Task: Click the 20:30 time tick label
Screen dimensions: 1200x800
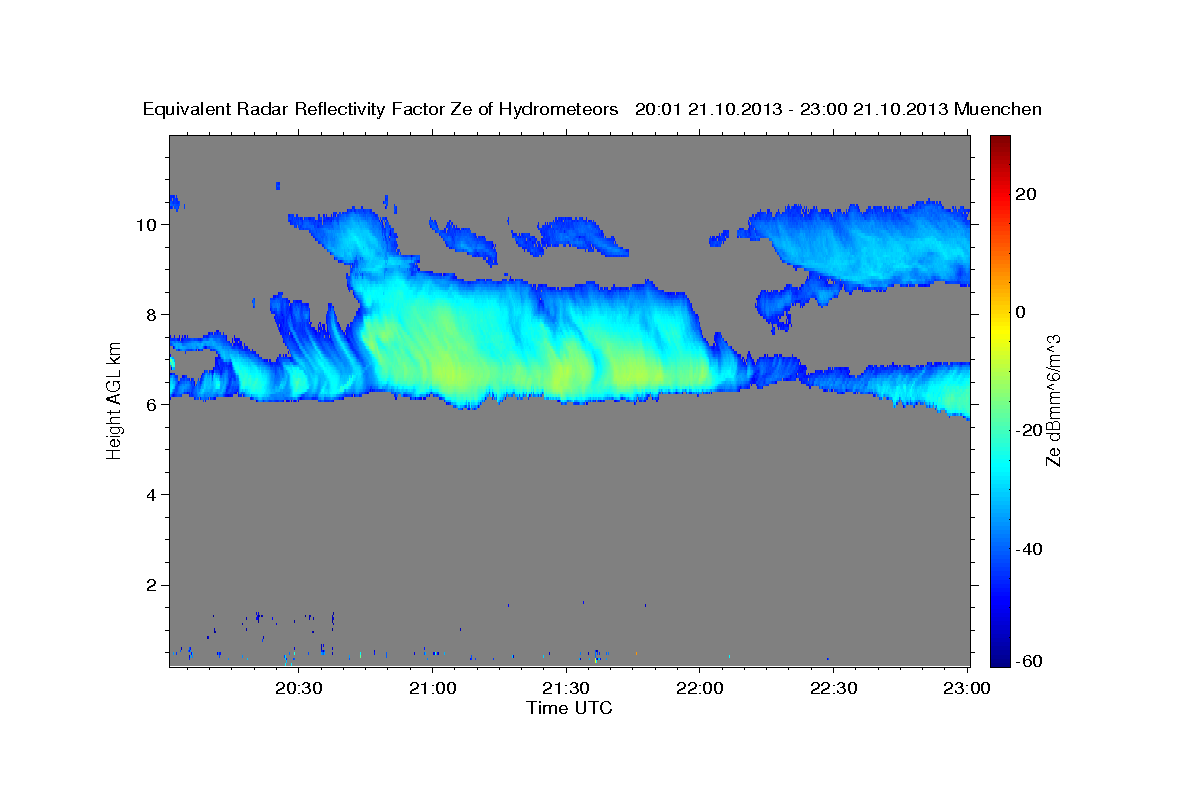Action: tap(298, 688)
